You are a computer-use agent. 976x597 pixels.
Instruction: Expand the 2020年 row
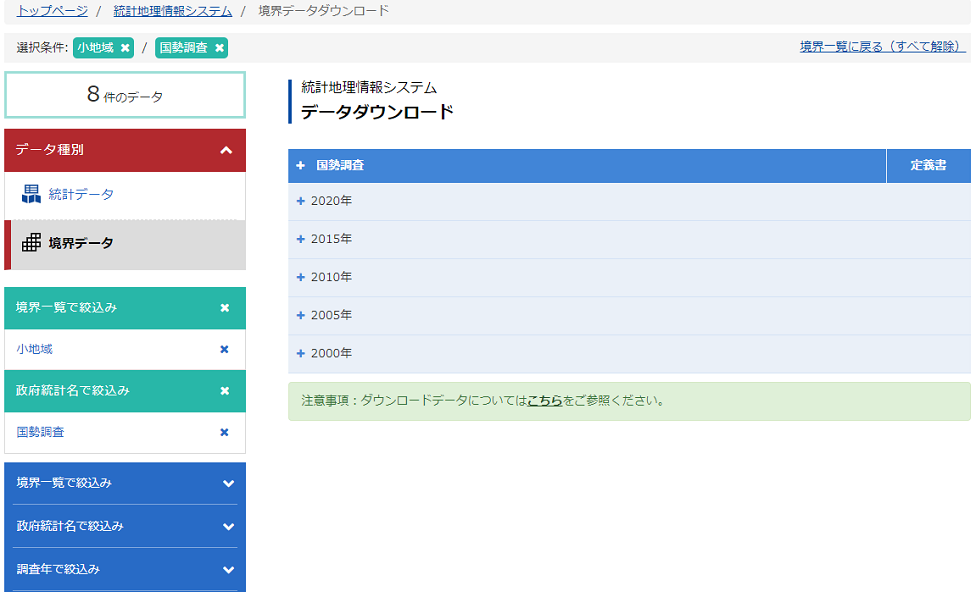coord(629,201)
